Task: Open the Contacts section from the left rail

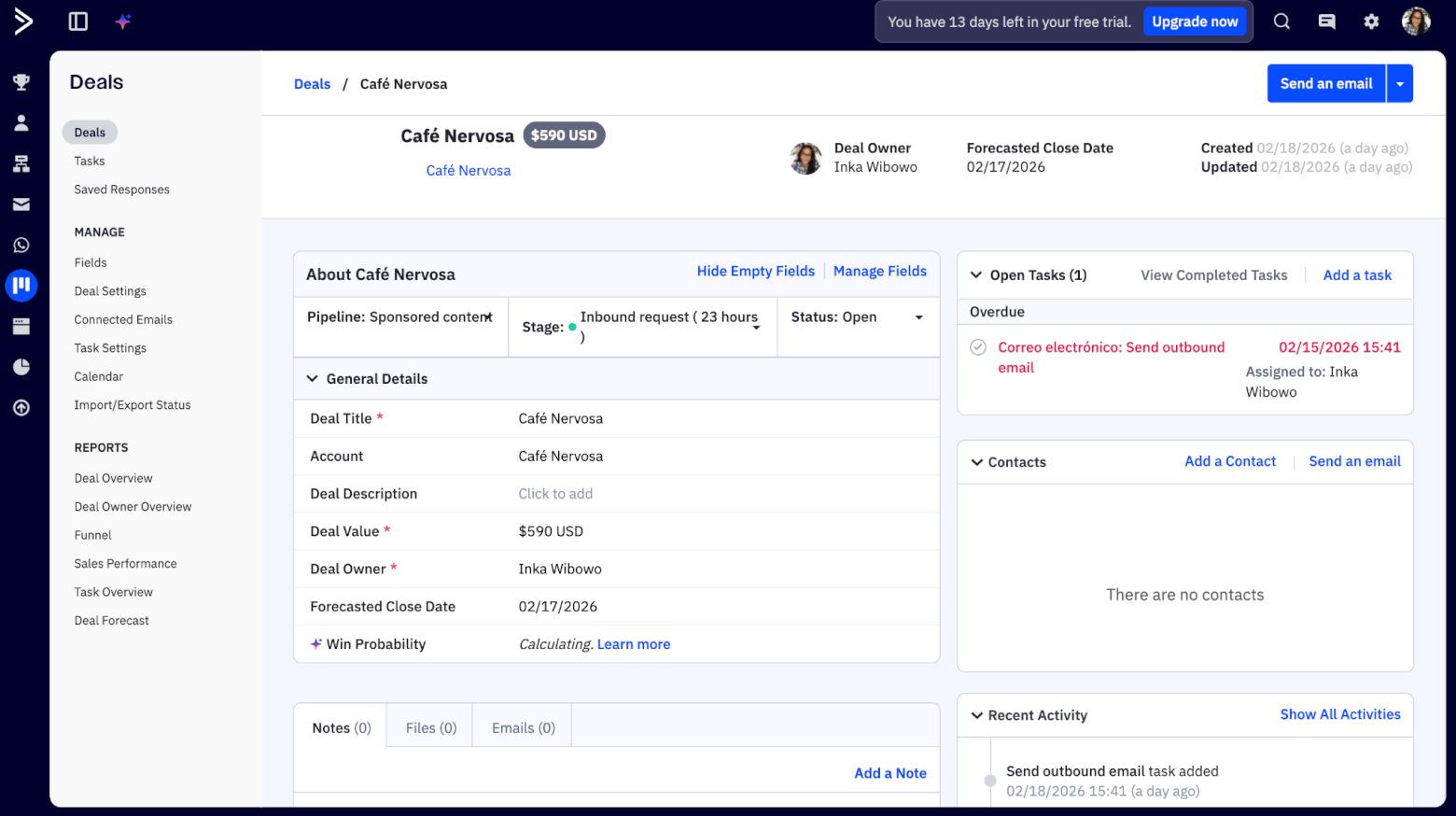Action: point(21,122)
